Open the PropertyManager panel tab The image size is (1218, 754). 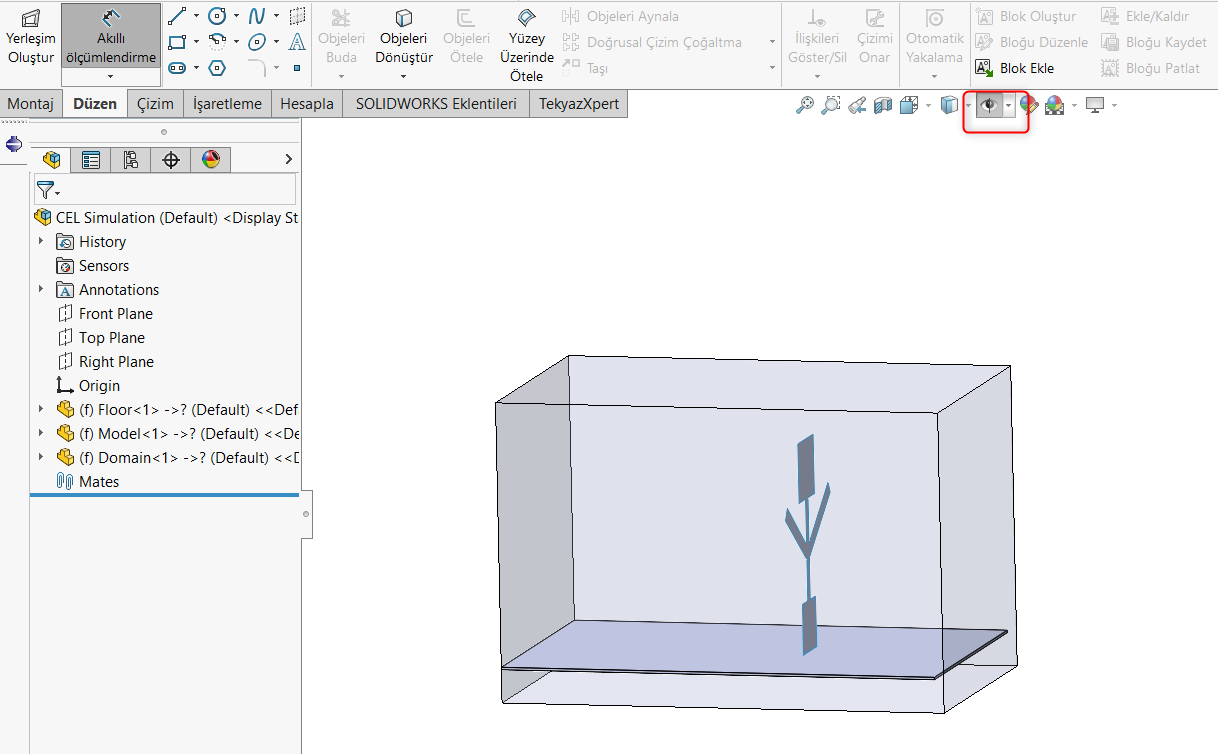91,159
